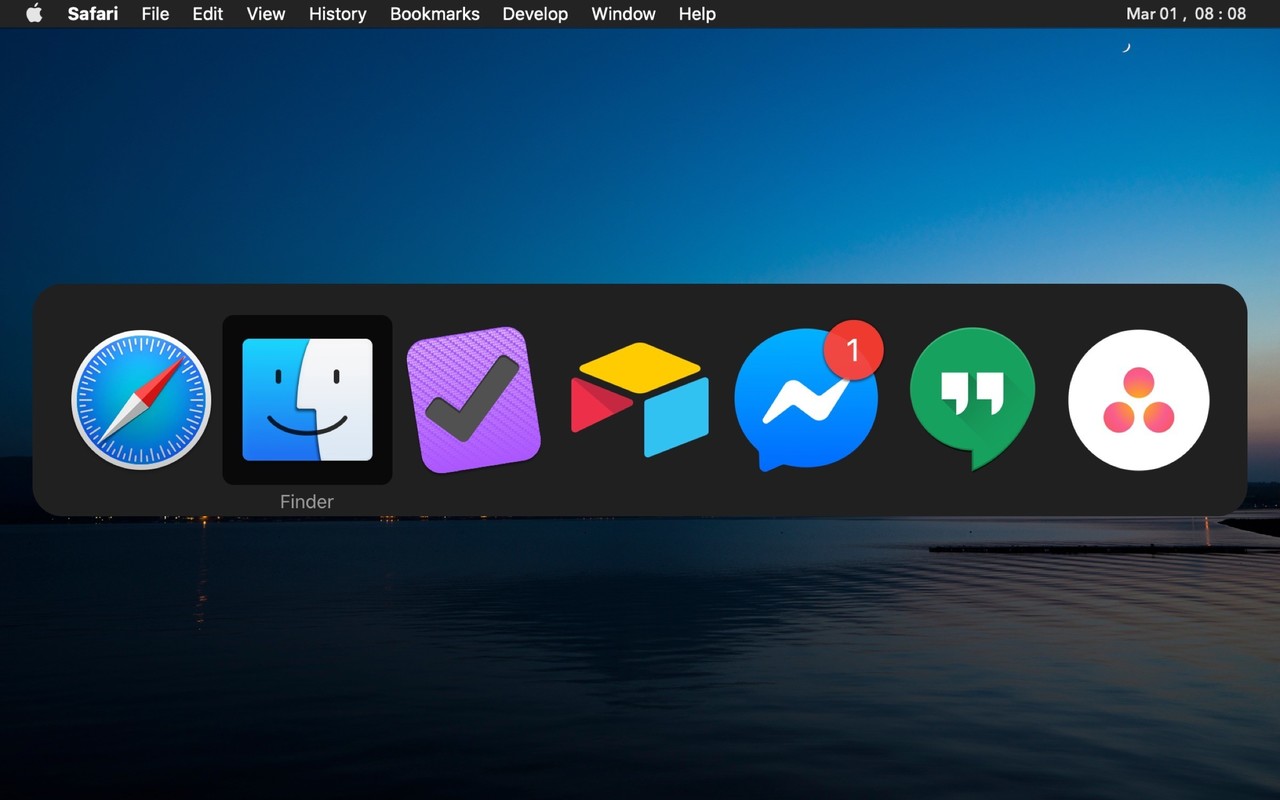
Task: Switch to the Airtable app icon
Action: point(640,400)
